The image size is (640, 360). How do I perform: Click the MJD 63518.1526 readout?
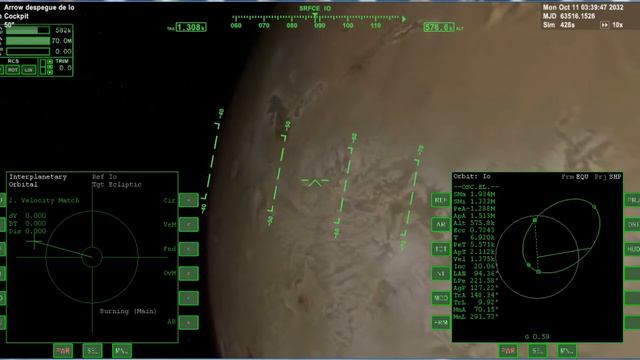pos(569,16)
